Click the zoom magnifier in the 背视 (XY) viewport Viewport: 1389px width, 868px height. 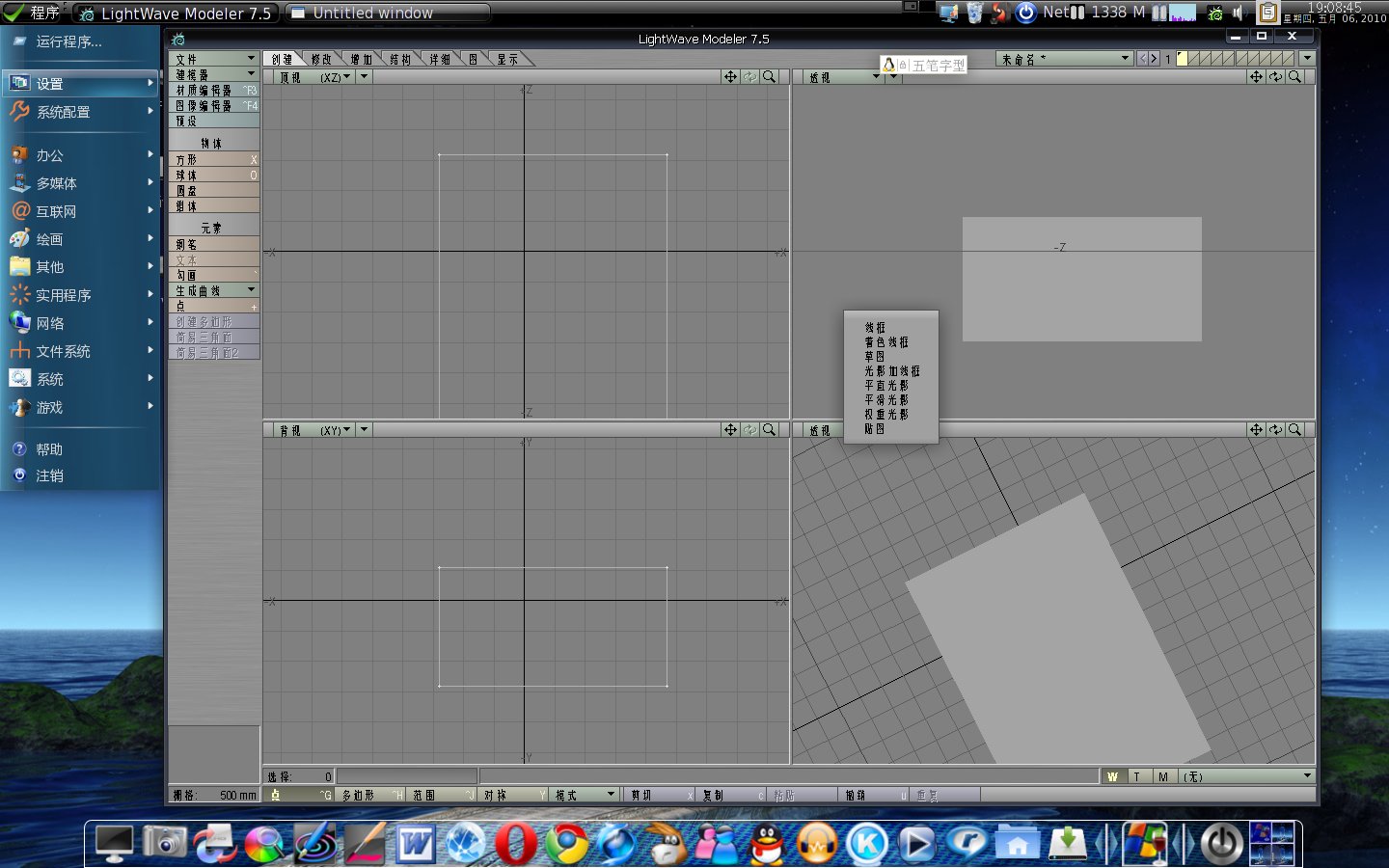coord(769,429)
